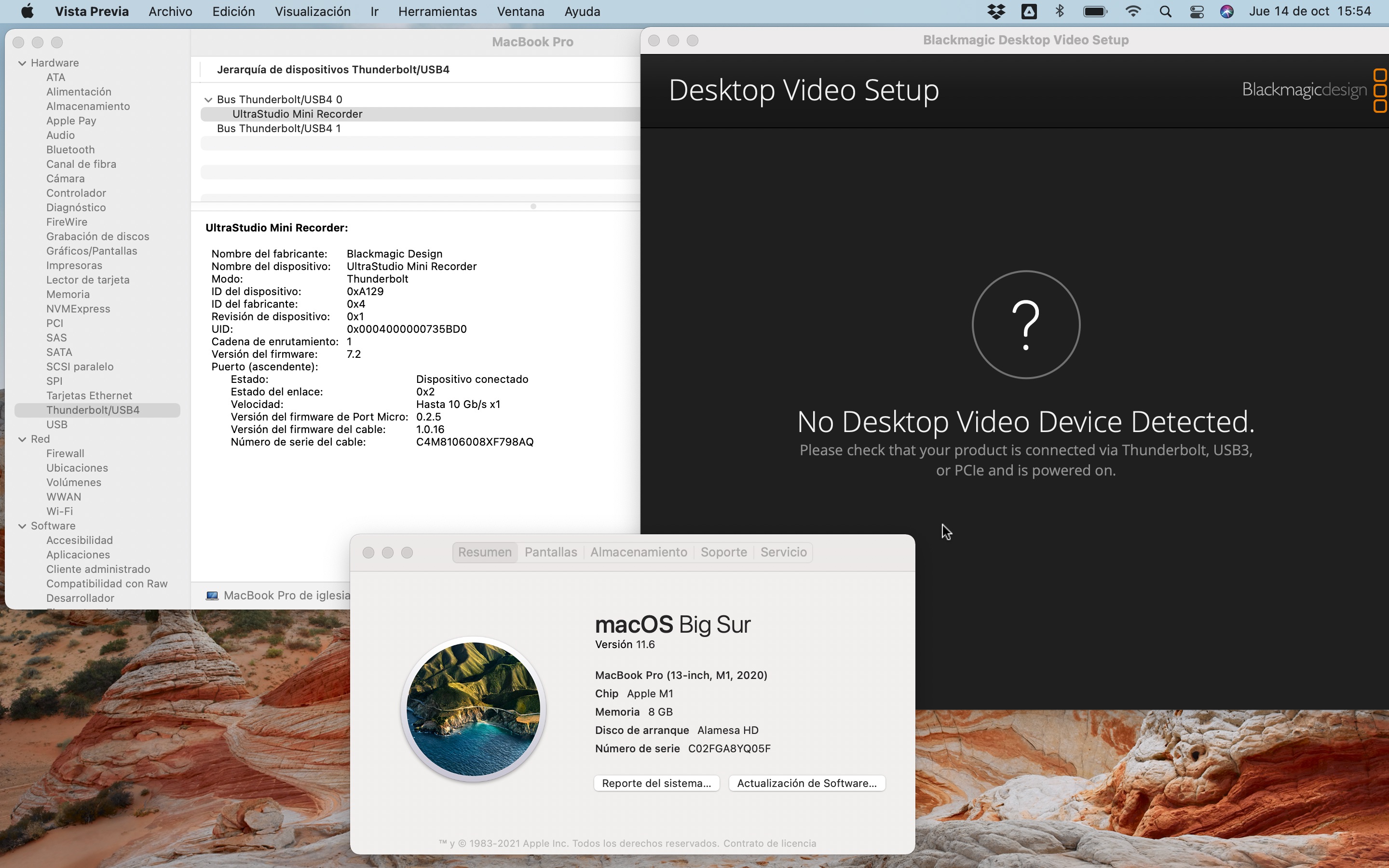The width and height of the screenshot is (1389, 868).
Task: Open the Bluetooth status icon
Action: (x=1060, y=12)
